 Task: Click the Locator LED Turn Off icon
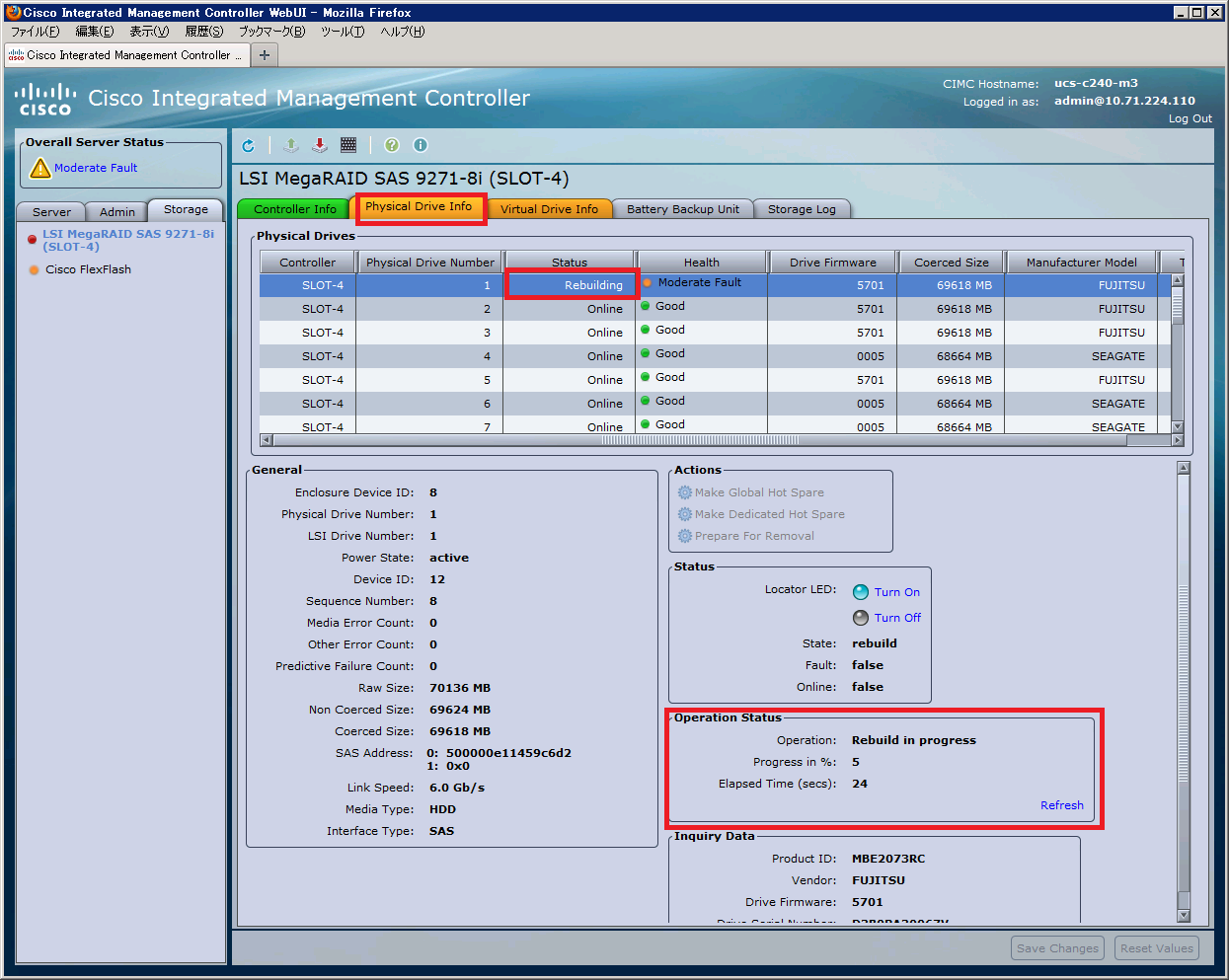coord(861,618)
